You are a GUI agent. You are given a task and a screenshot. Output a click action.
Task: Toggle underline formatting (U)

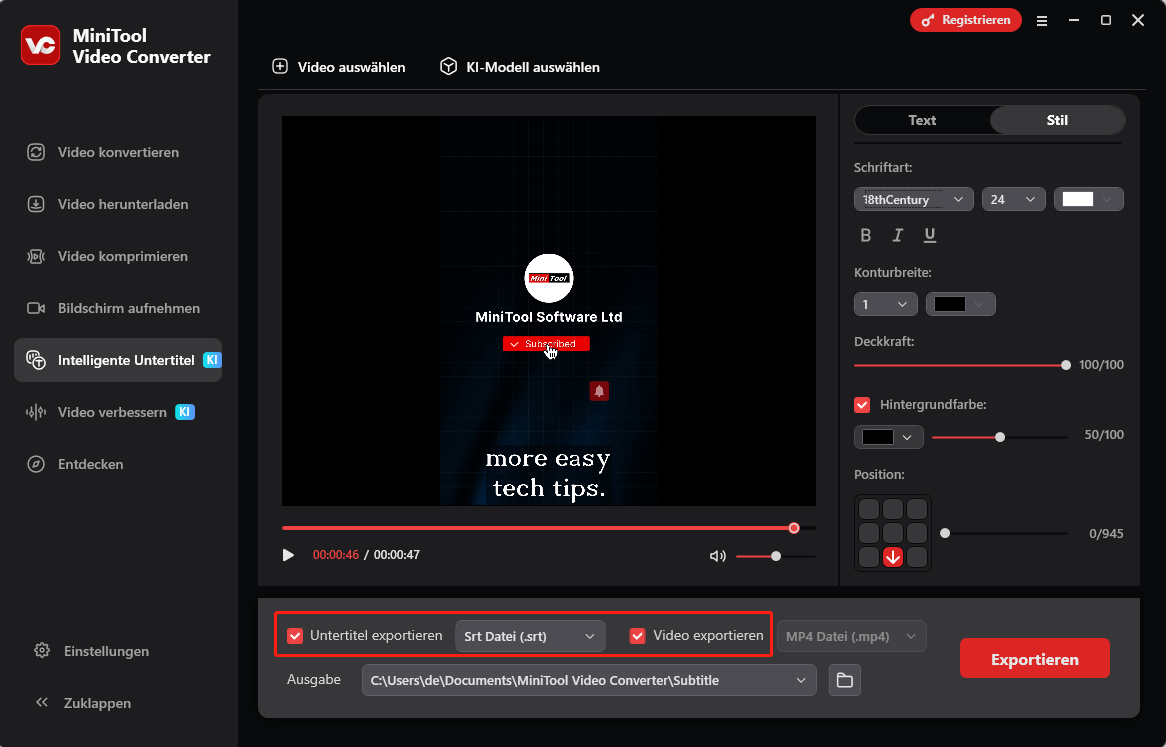(x=930, y=236)
